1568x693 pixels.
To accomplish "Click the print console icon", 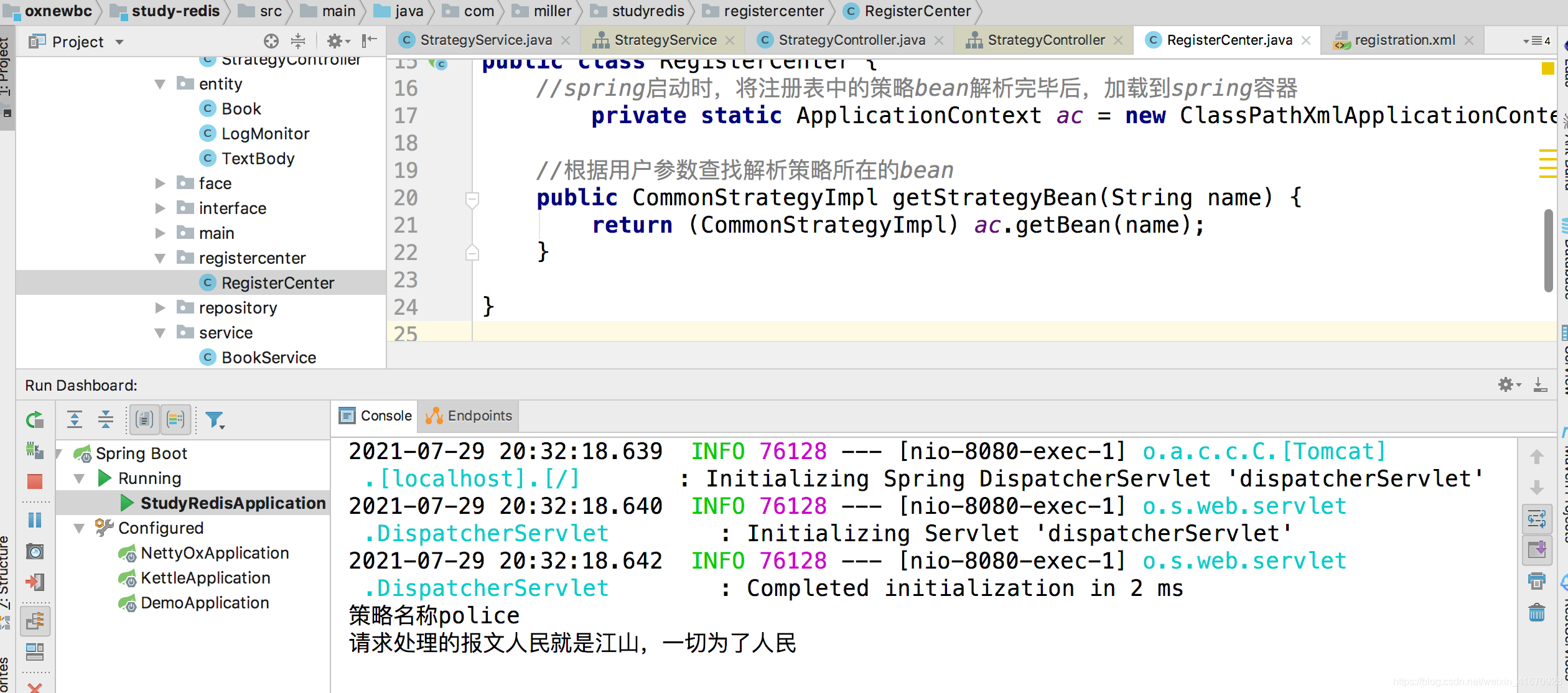I will [1536, 581].
